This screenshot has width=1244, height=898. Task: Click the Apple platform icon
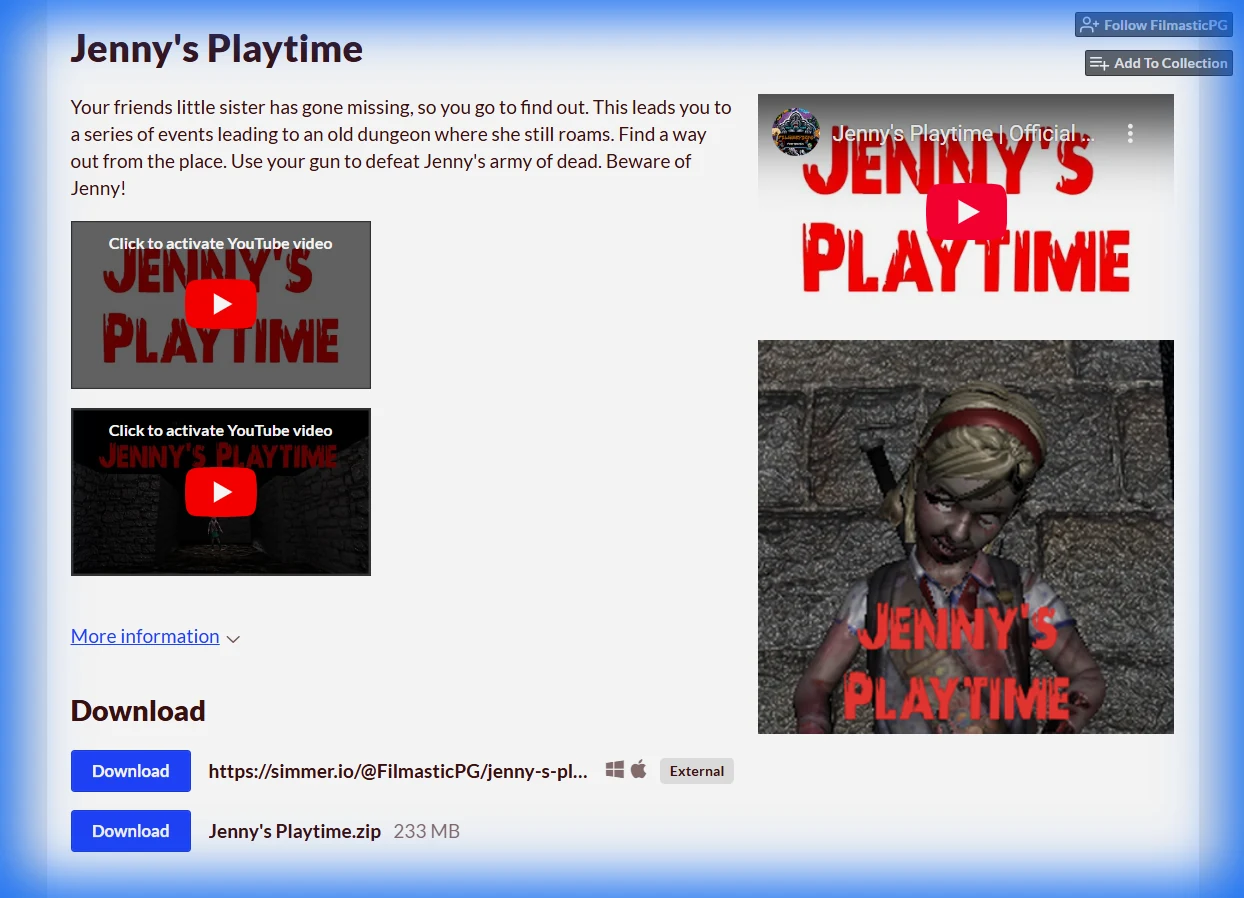pyautogui.click(x=639, y=769)
